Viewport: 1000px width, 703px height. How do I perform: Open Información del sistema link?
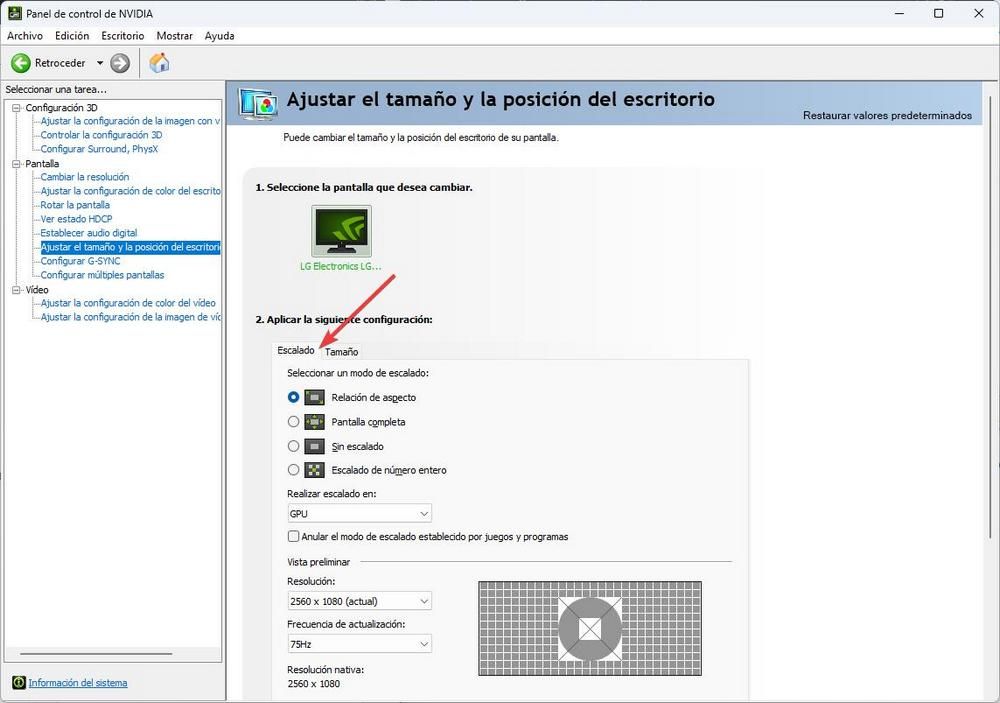click(x=78, y=683)
